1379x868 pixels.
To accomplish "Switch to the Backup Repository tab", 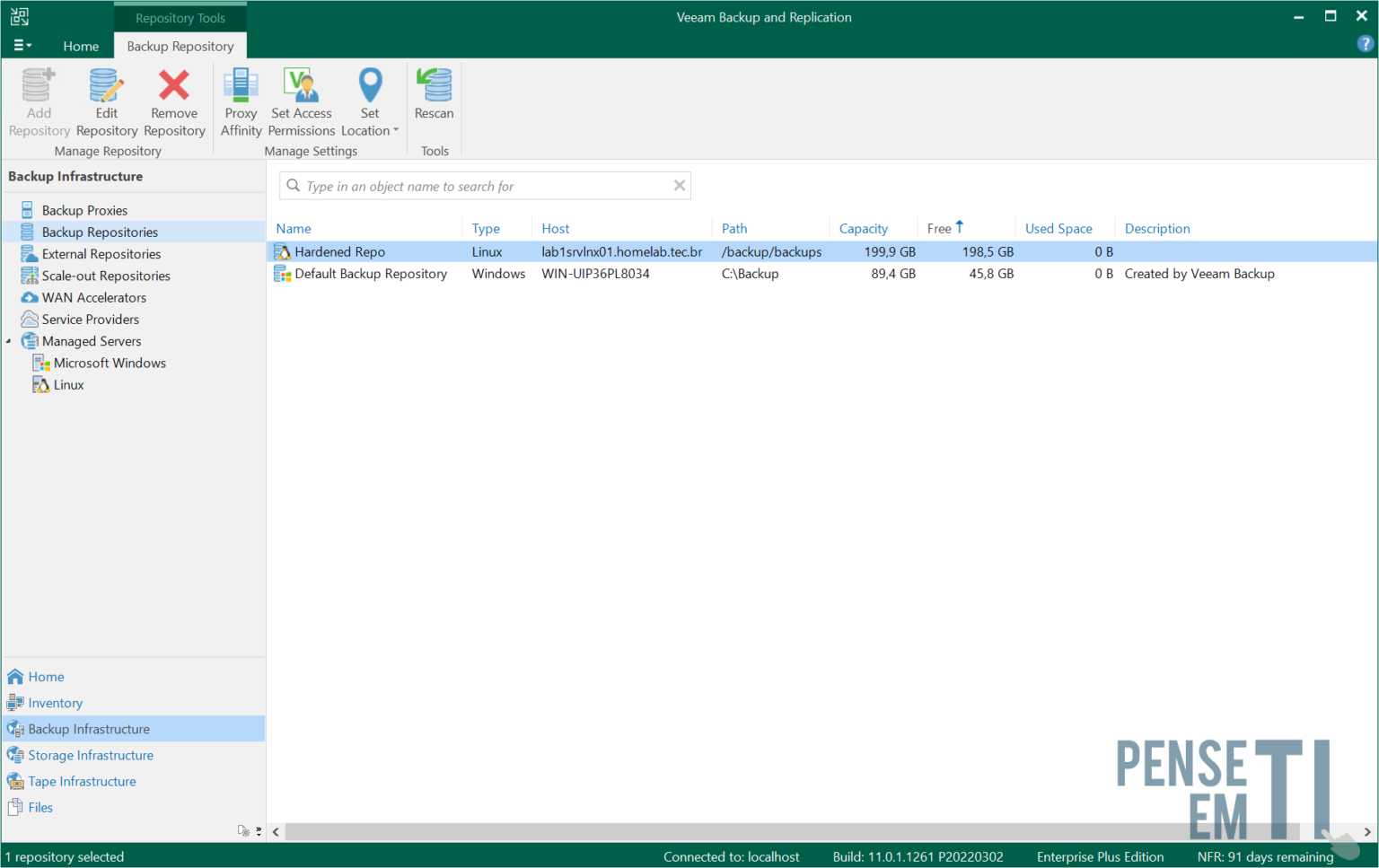I will 180,46.
